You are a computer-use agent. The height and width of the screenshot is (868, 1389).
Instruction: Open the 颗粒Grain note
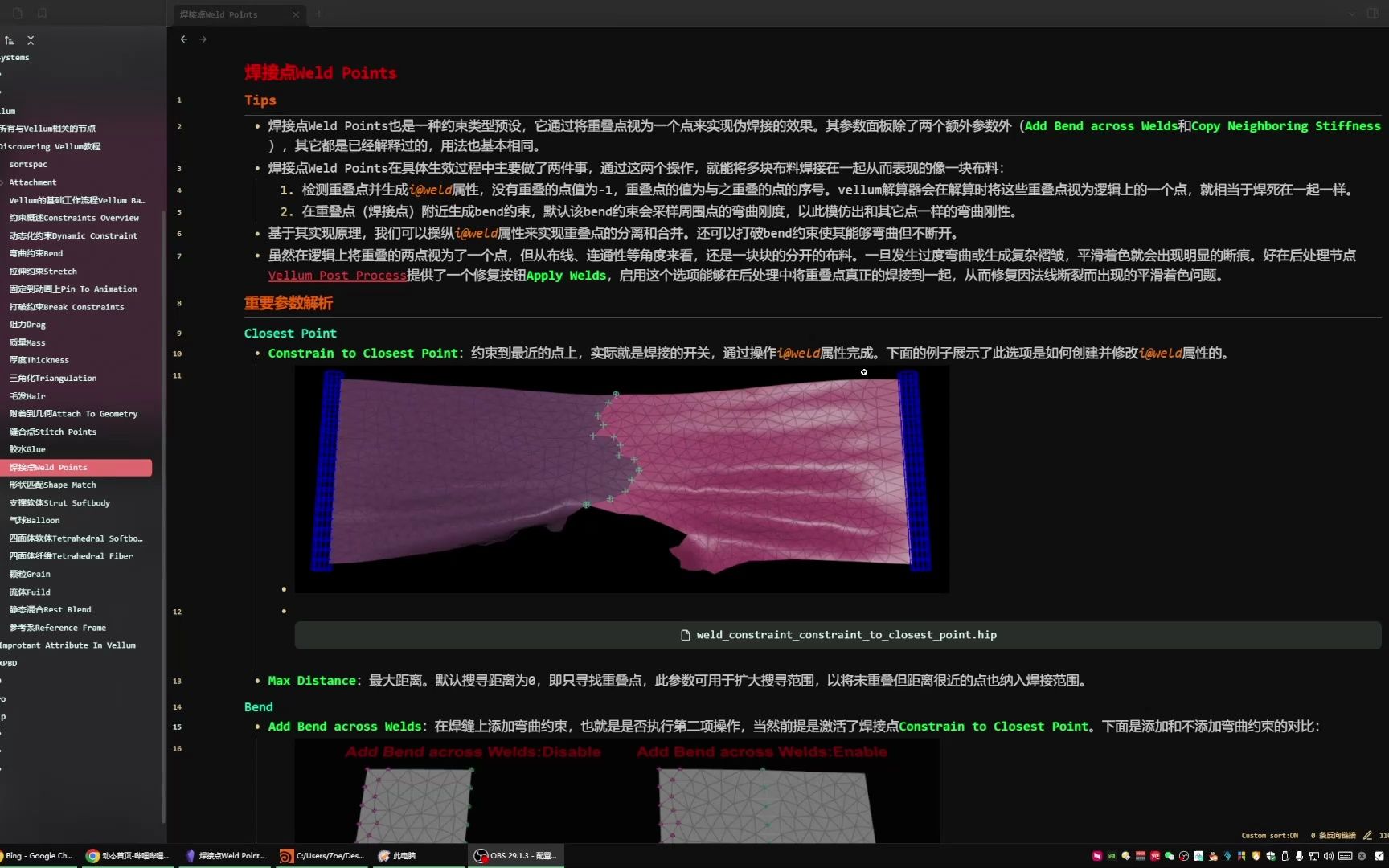30,574
